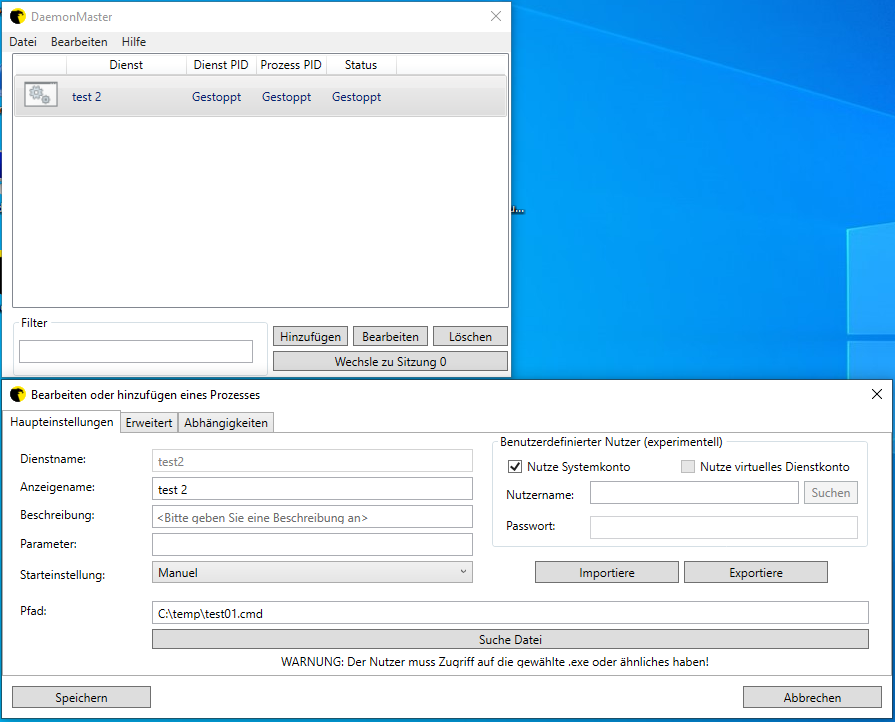Switch to the Erweitert tab
The width and height of the screenshot is (895, 722).
tap(149, 423)
